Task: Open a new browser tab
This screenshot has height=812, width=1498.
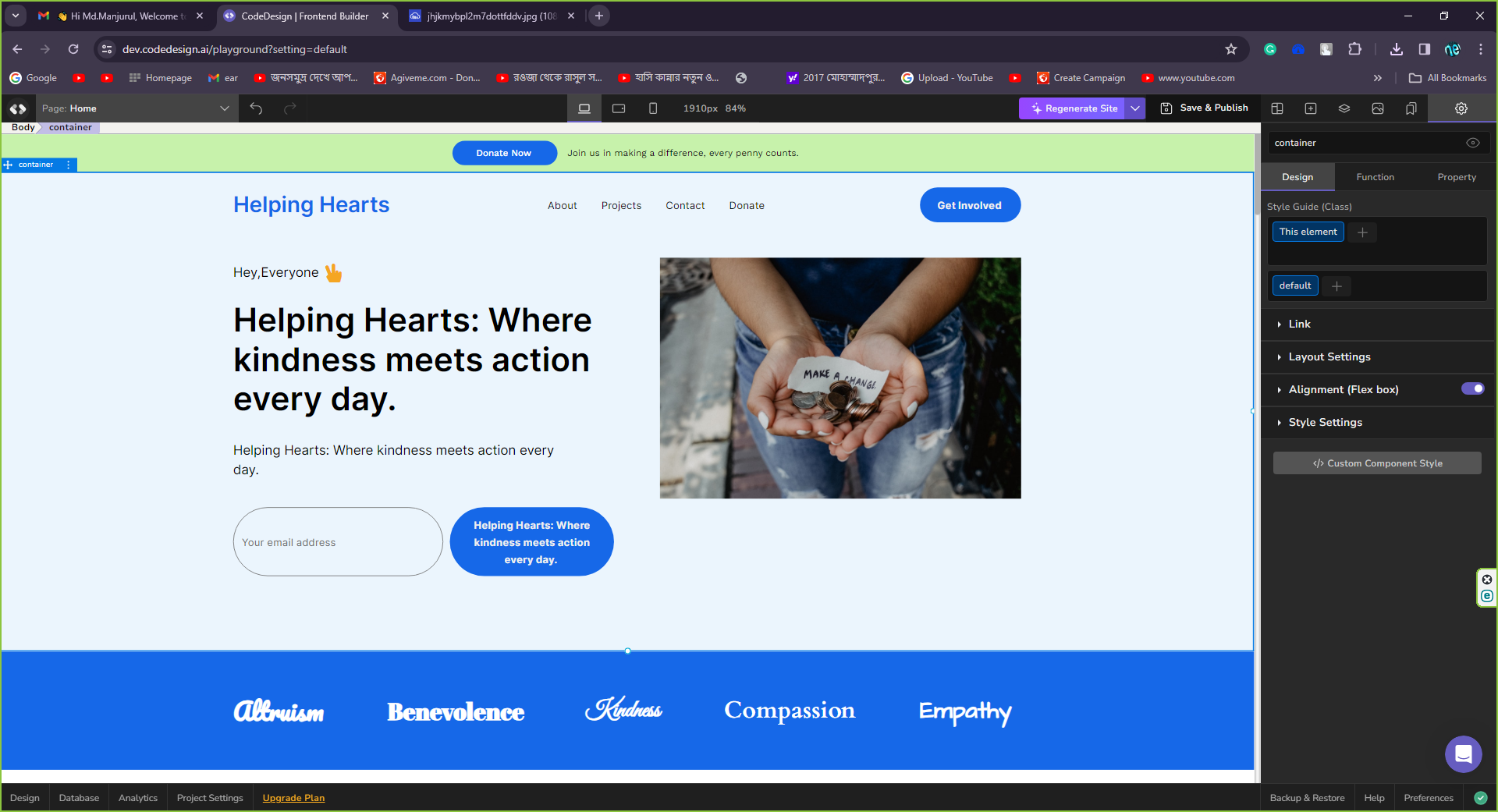Action: pyautogui.click(x=599, y=16)
